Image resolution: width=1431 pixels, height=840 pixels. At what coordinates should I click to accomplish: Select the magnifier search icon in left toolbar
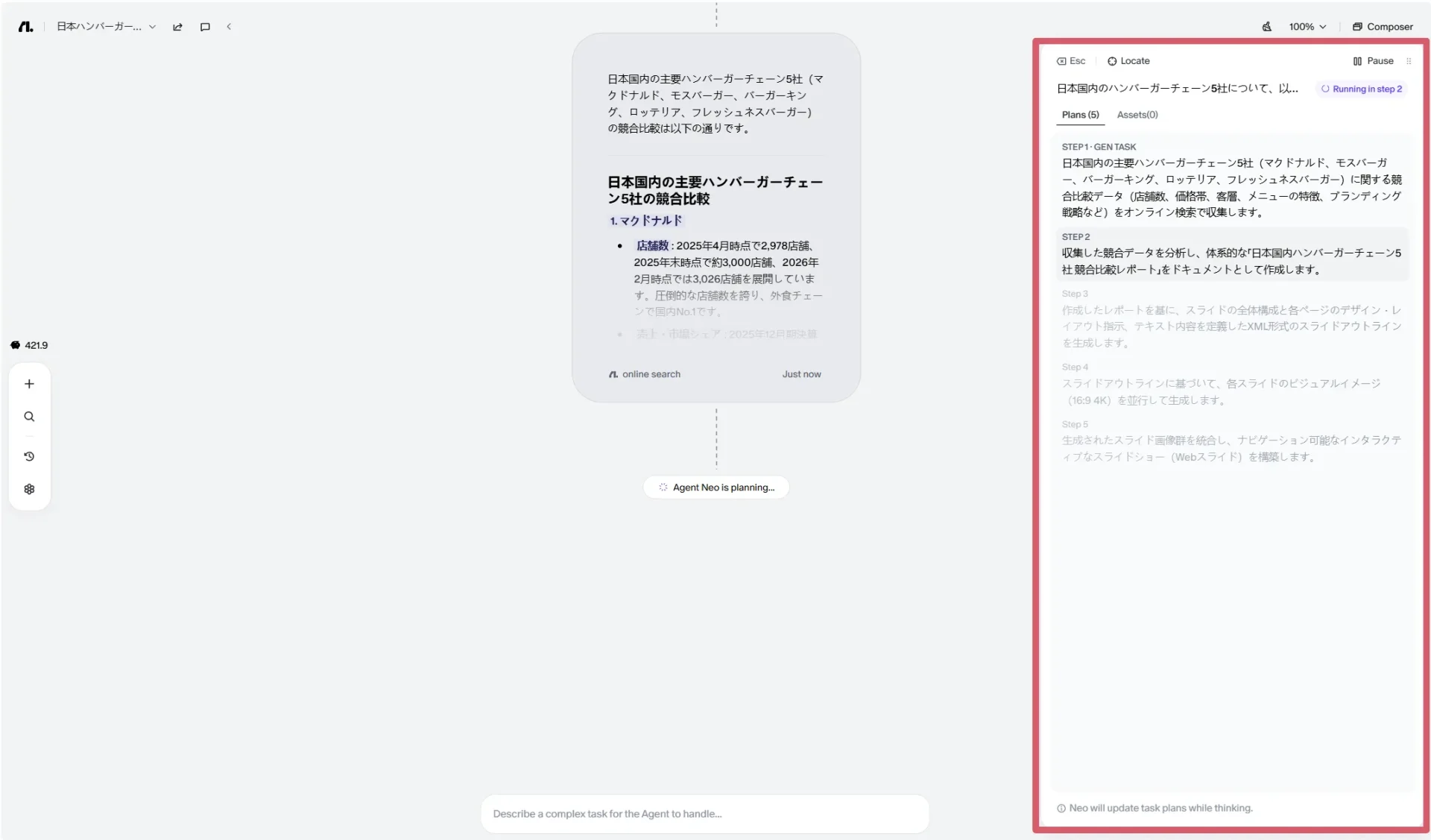[29, 417]
